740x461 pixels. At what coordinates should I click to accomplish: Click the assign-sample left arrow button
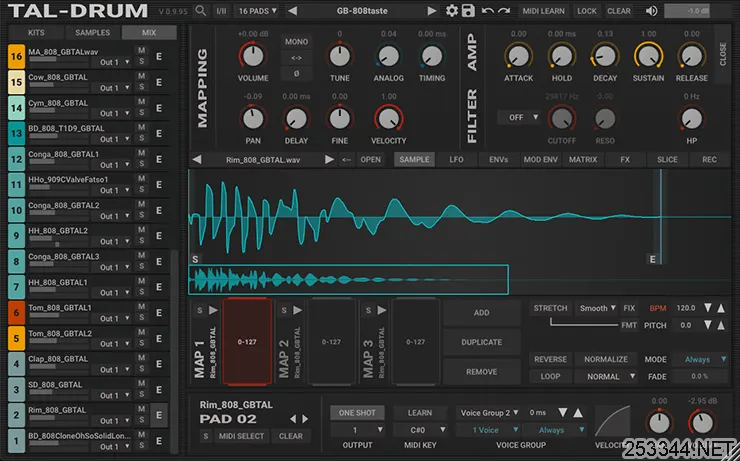[x=346, y=159]
